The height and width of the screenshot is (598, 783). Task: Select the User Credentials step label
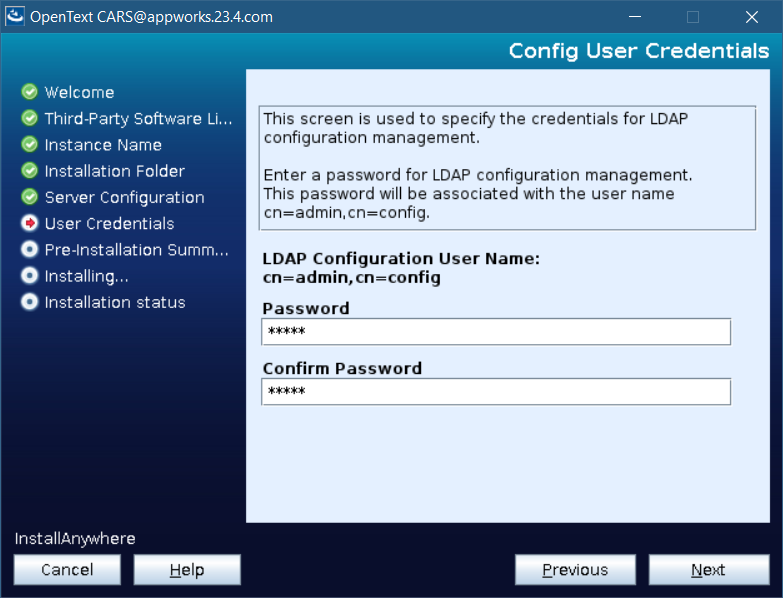(x=109, y=224)
